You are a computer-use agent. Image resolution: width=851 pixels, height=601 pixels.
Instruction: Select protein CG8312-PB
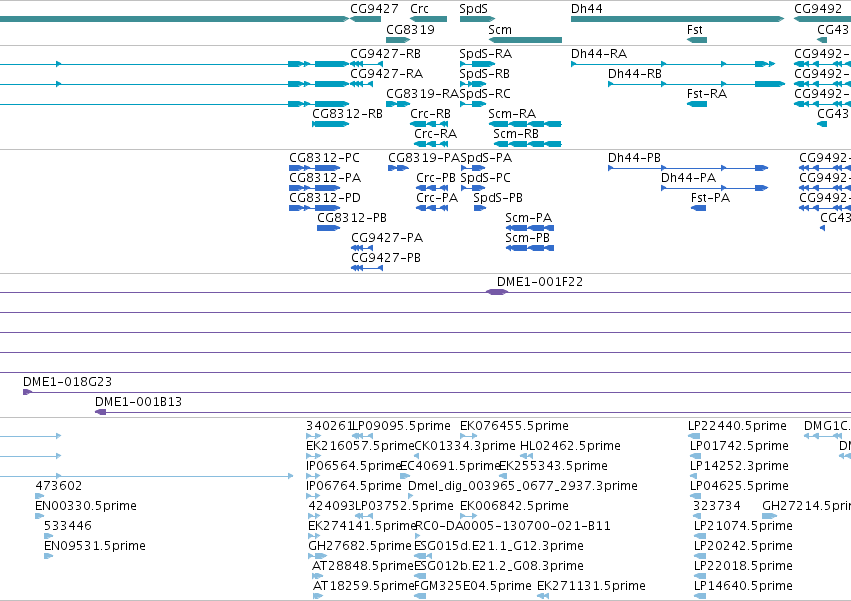tap(328, 228)
